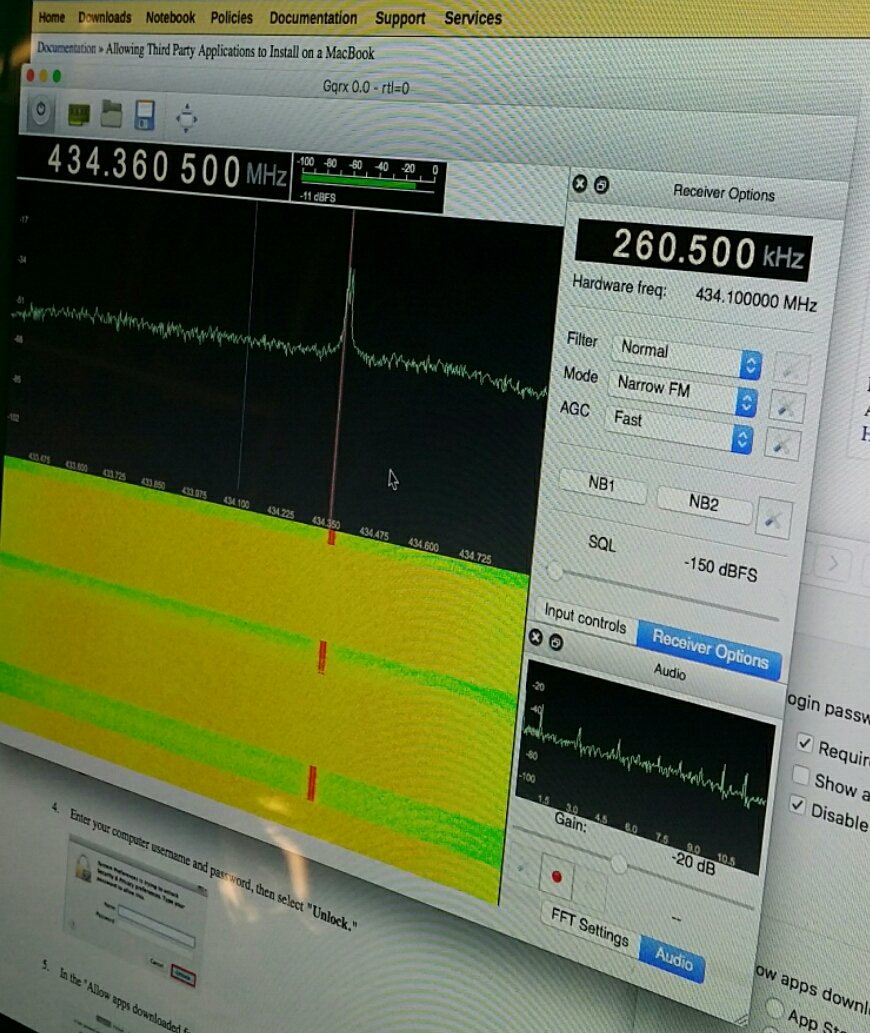
Task: Open I/O device configuration circuit-board icon
Action: [79, 115]
